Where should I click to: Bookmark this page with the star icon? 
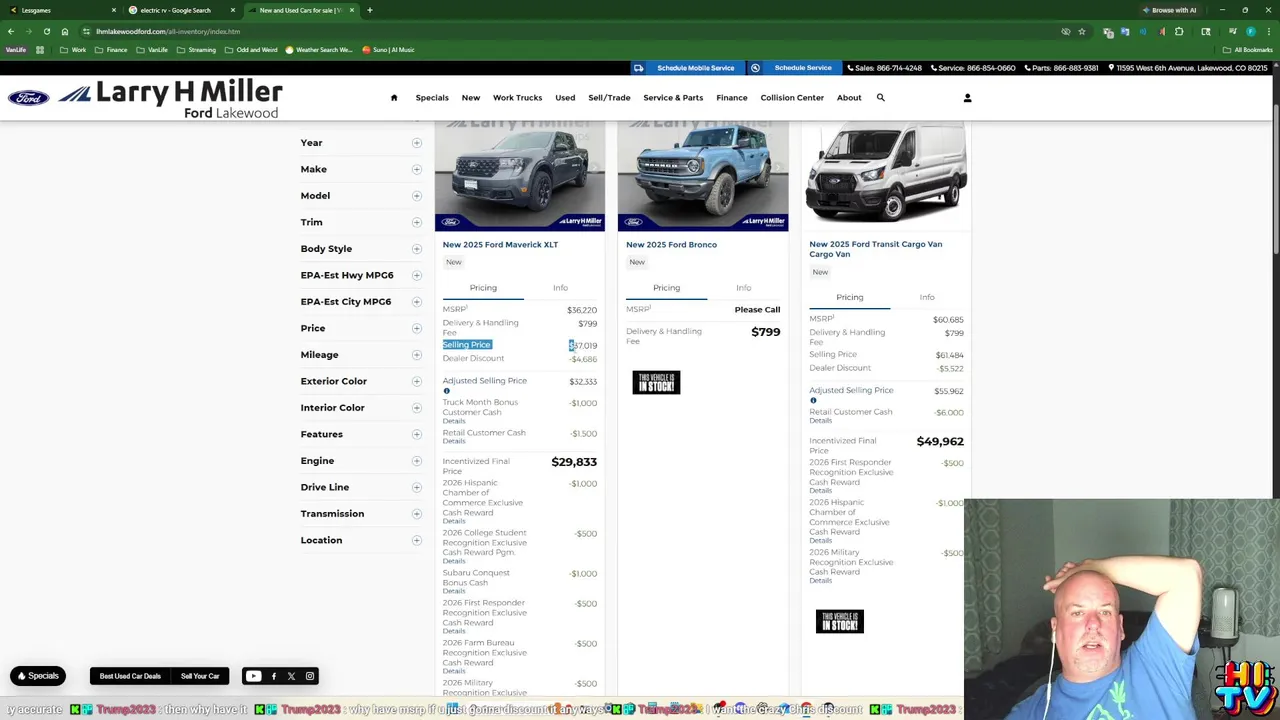coord(1082,31)
